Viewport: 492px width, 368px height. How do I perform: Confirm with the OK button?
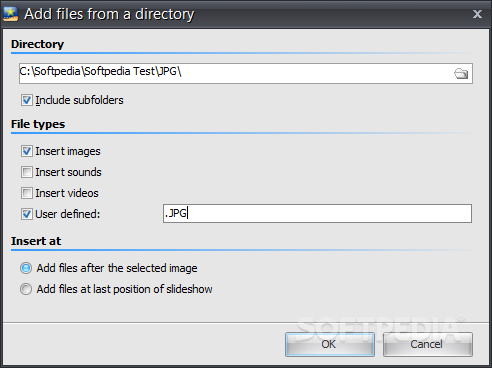pos(330,344)
